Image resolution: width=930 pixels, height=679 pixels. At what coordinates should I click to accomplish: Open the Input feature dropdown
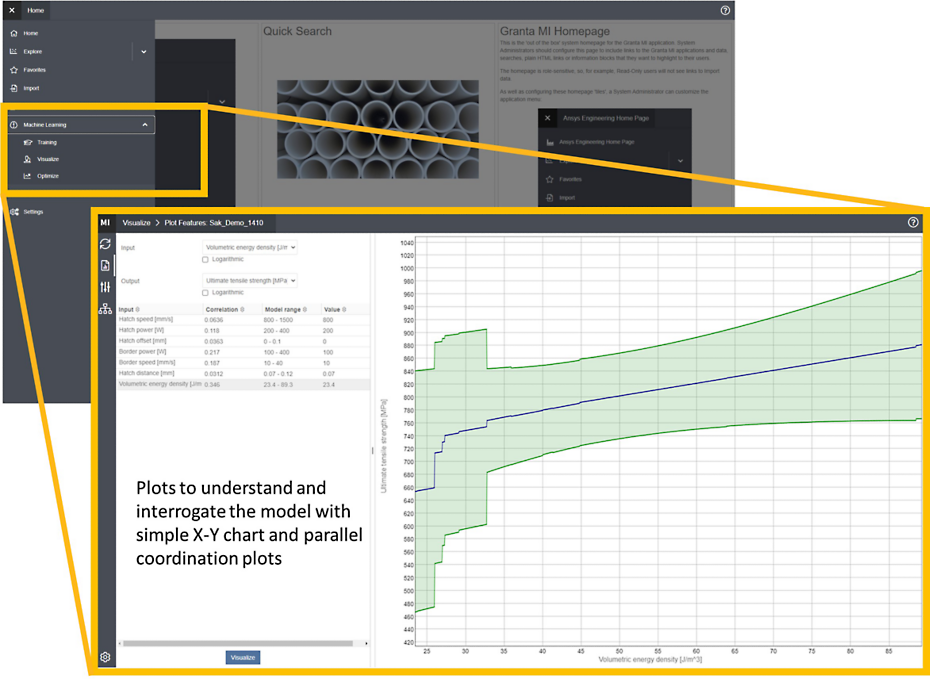click(x=250, y=247)
